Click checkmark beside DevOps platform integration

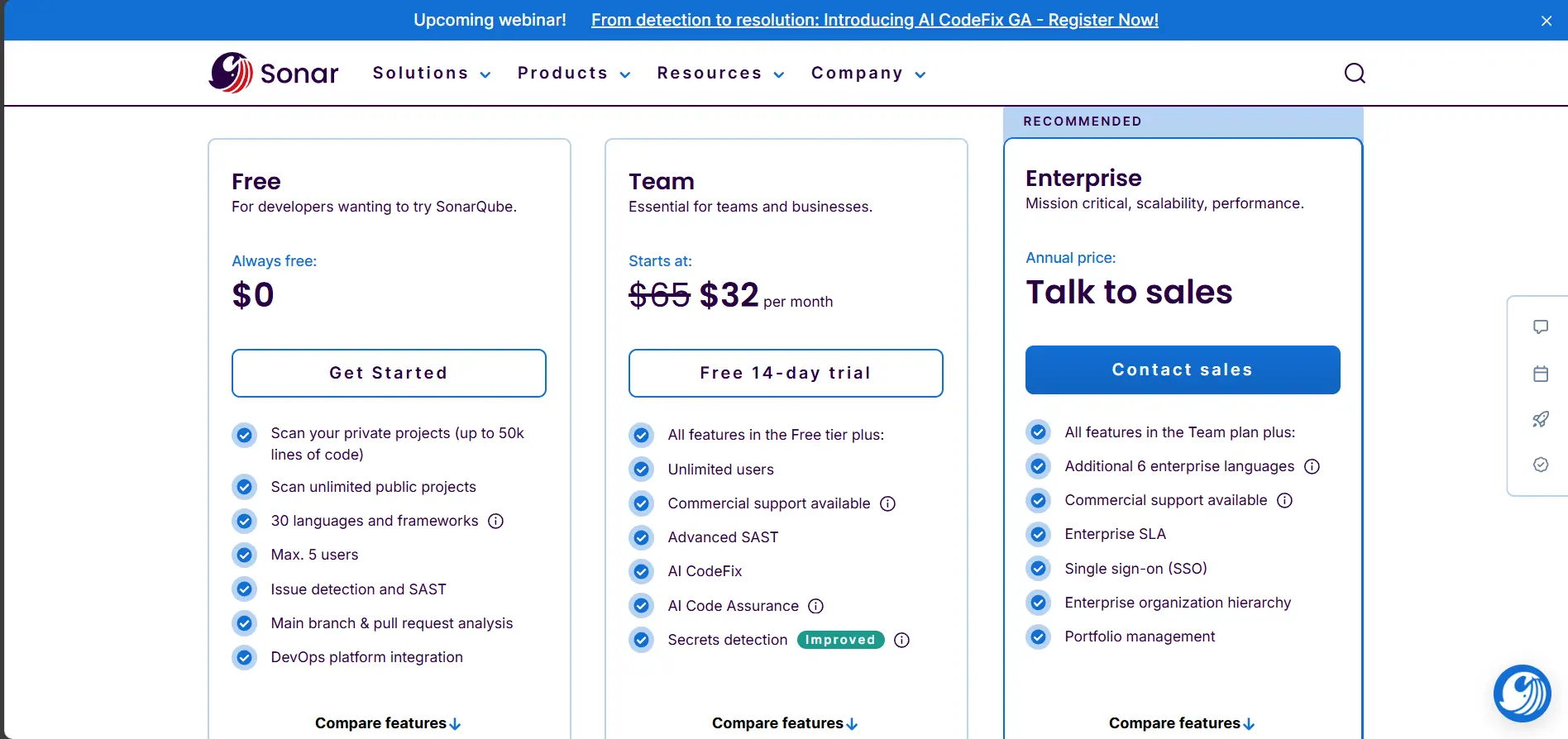point(244,657)
